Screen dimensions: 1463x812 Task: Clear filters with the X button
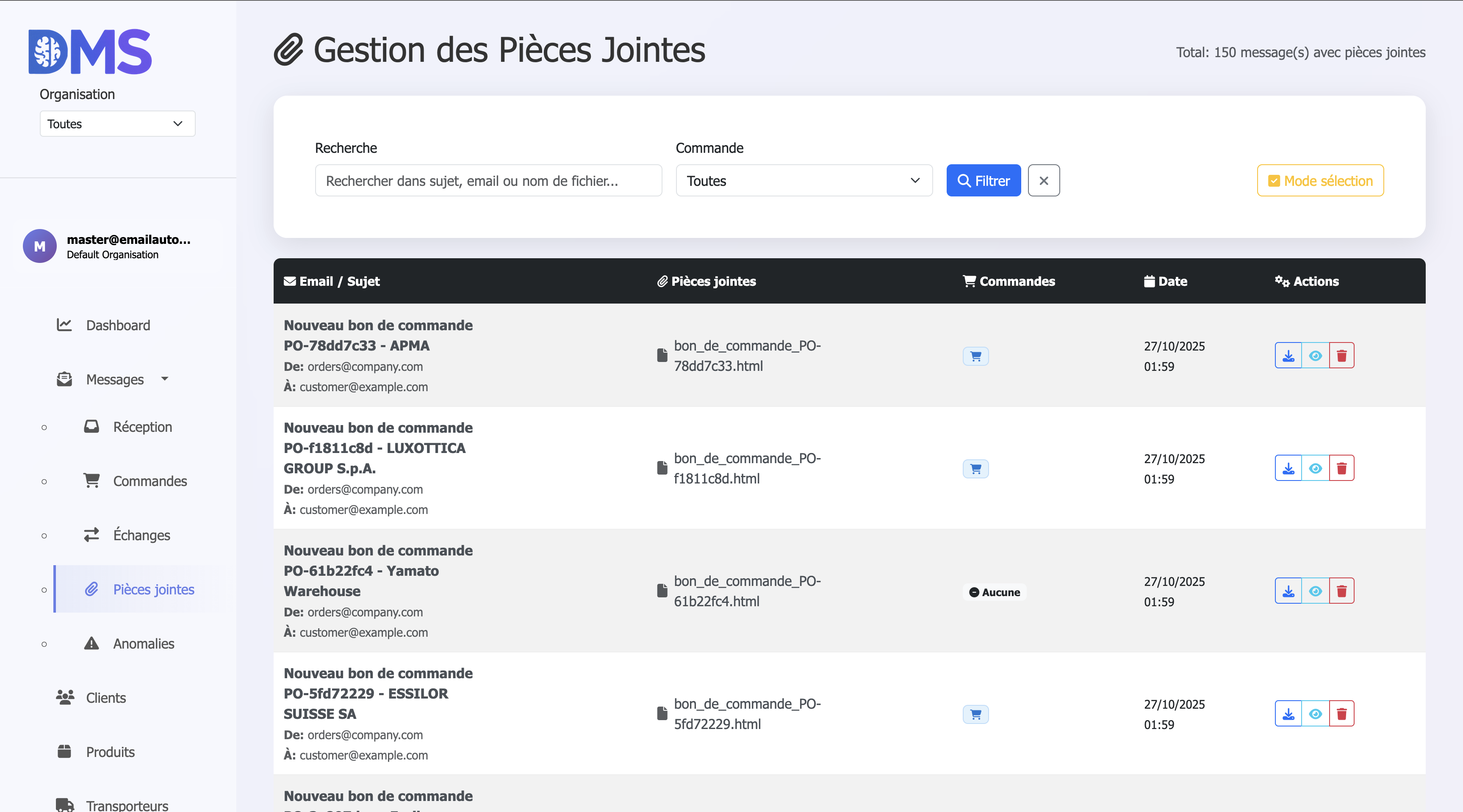[x=1043, y=181]
